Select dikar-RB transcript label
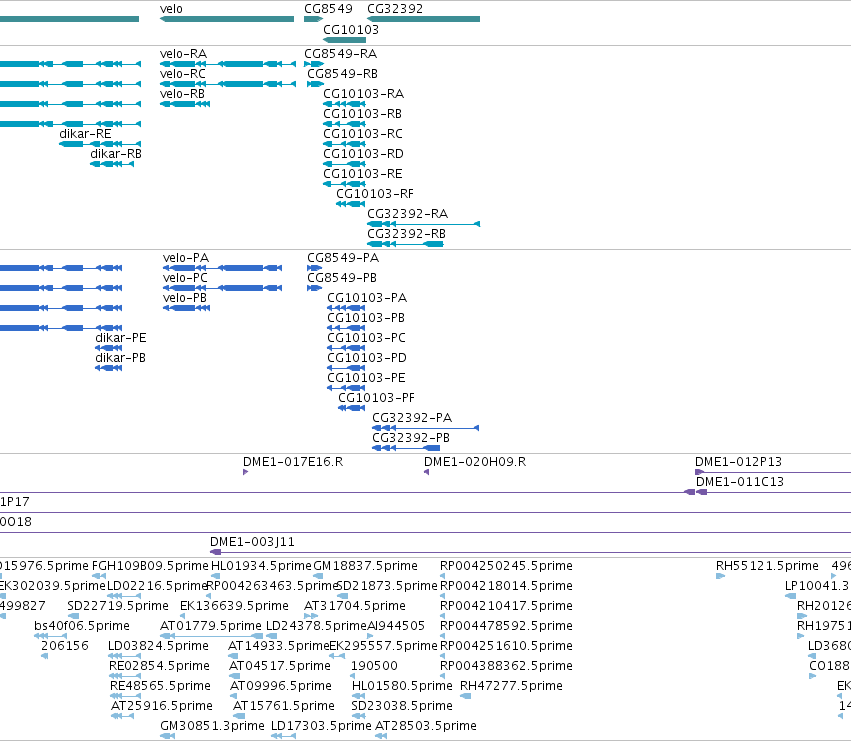851x741 pixels. click(x=116, y=154)
